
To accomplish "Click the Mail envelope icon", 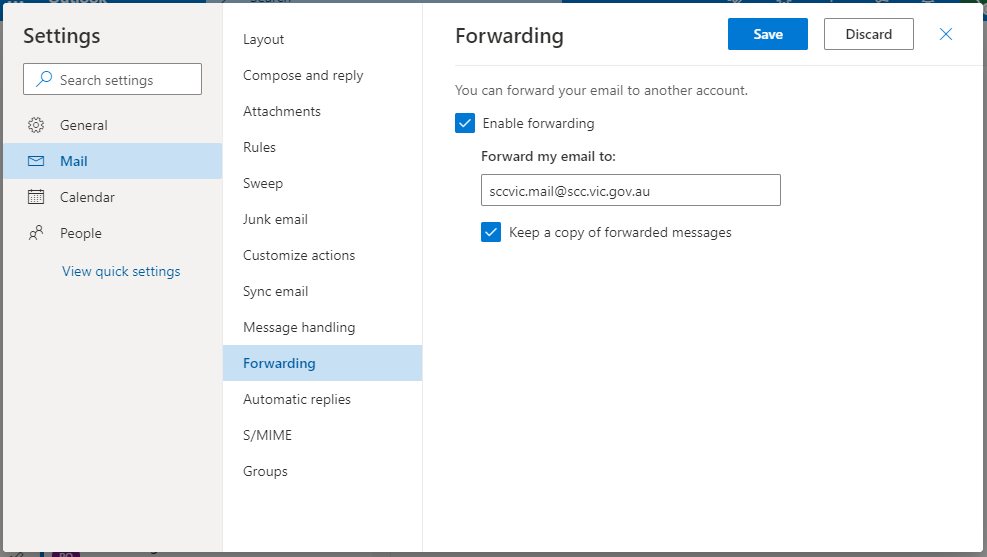I will (36, 161).
